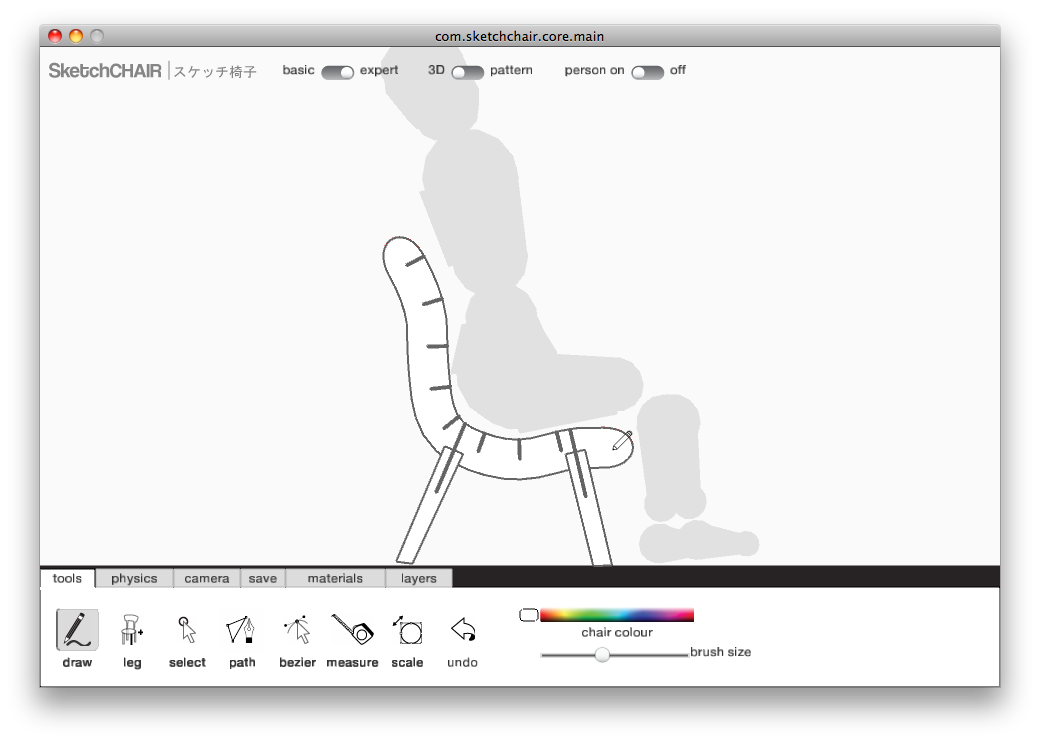Select the measure tape tool

click(352, 630)
